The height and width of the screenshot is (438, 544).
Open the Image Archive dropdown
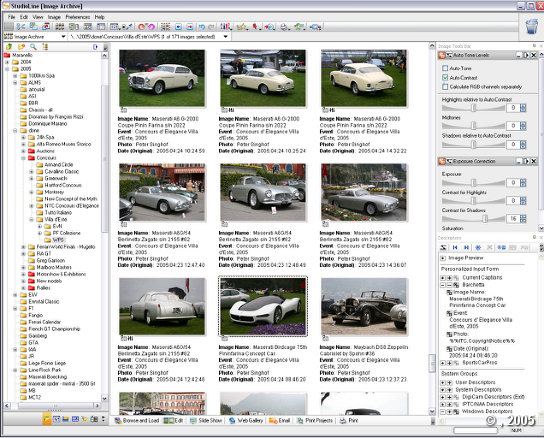pos(63,36)
